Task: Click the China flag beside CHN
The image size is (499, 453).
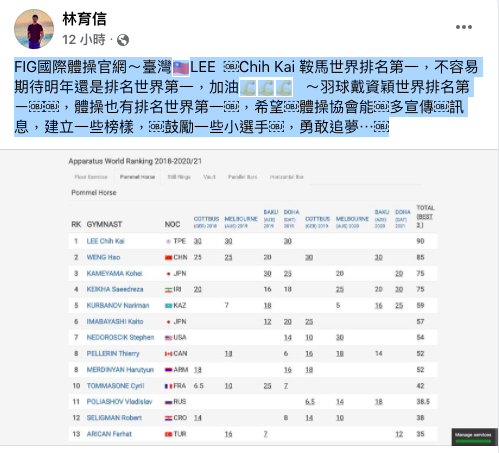Action: pos(169,258)
